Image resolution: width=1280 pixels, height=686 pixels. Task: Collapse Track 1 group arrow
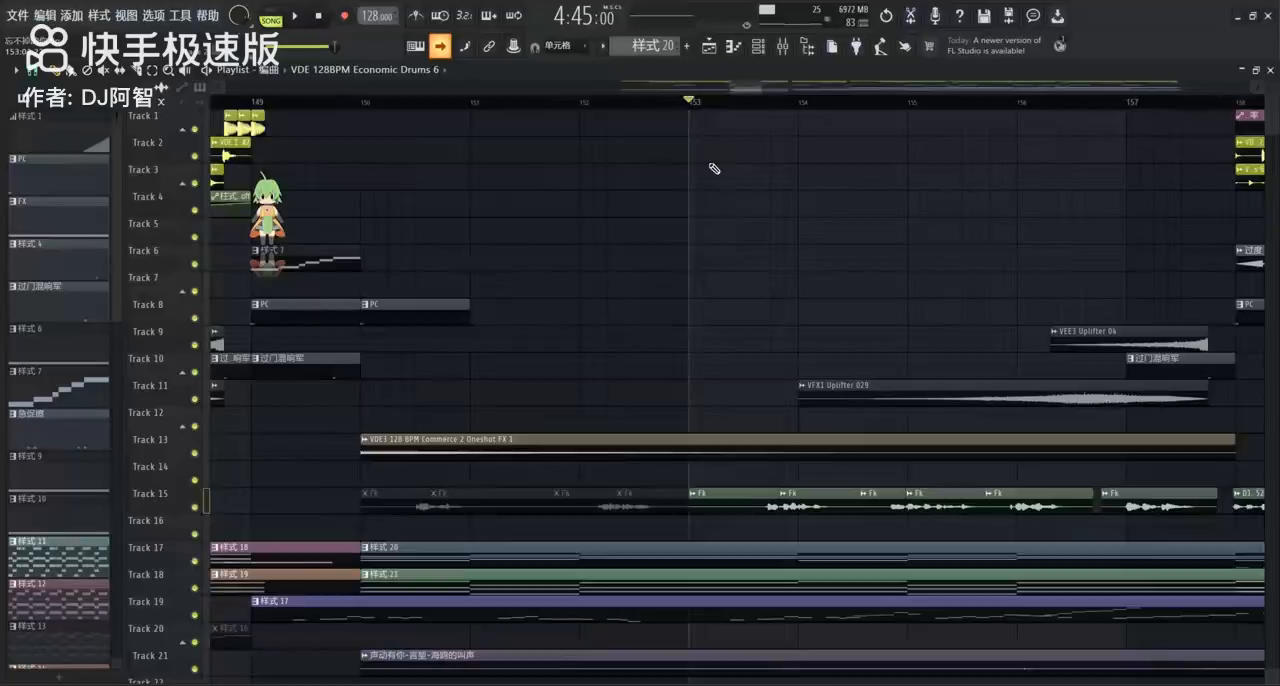click(182, 130)
